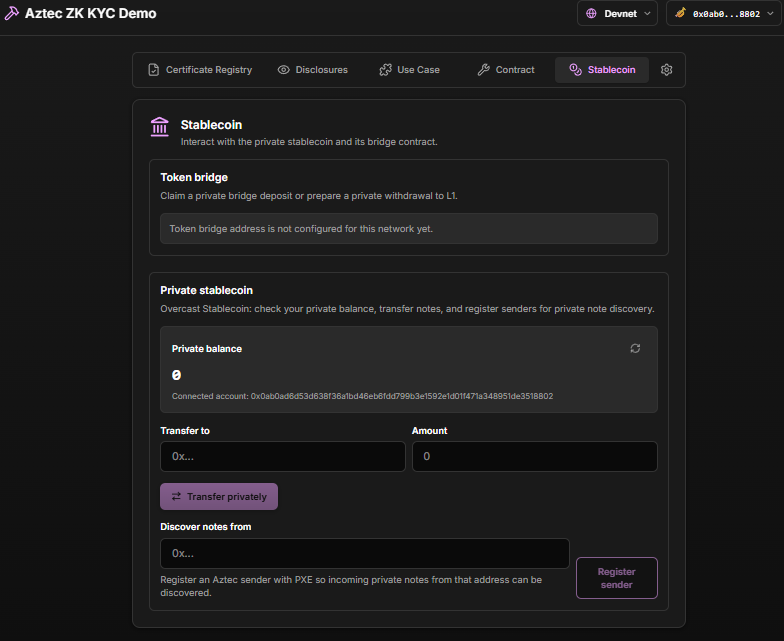The image size is (784, 641).
Task: Click the Register sender button
Action: tap(616, 578)
